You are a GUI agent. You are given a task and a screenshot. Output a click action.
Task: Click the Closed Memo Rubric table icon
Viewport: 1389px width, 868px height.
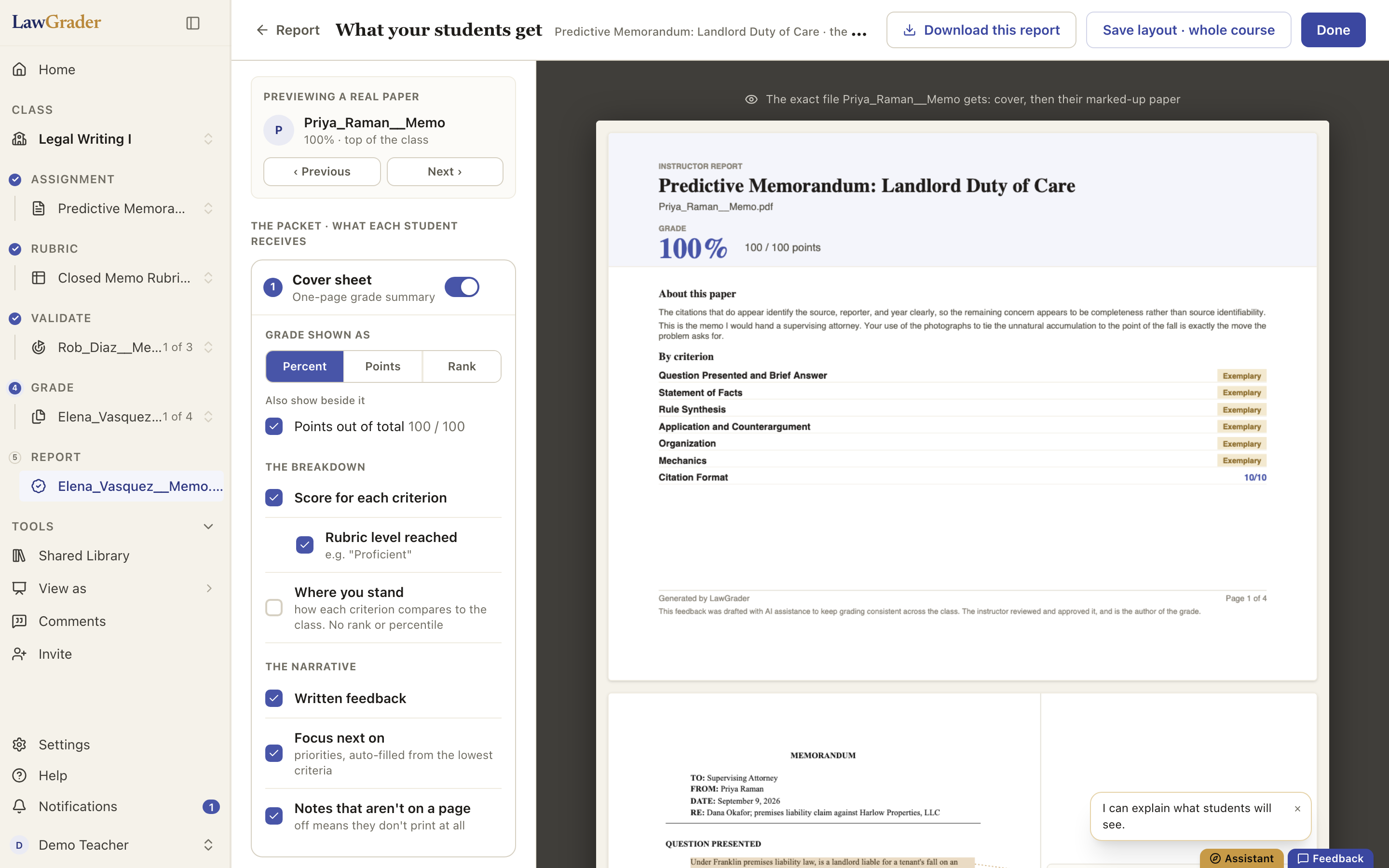click(x=39, y=278)
